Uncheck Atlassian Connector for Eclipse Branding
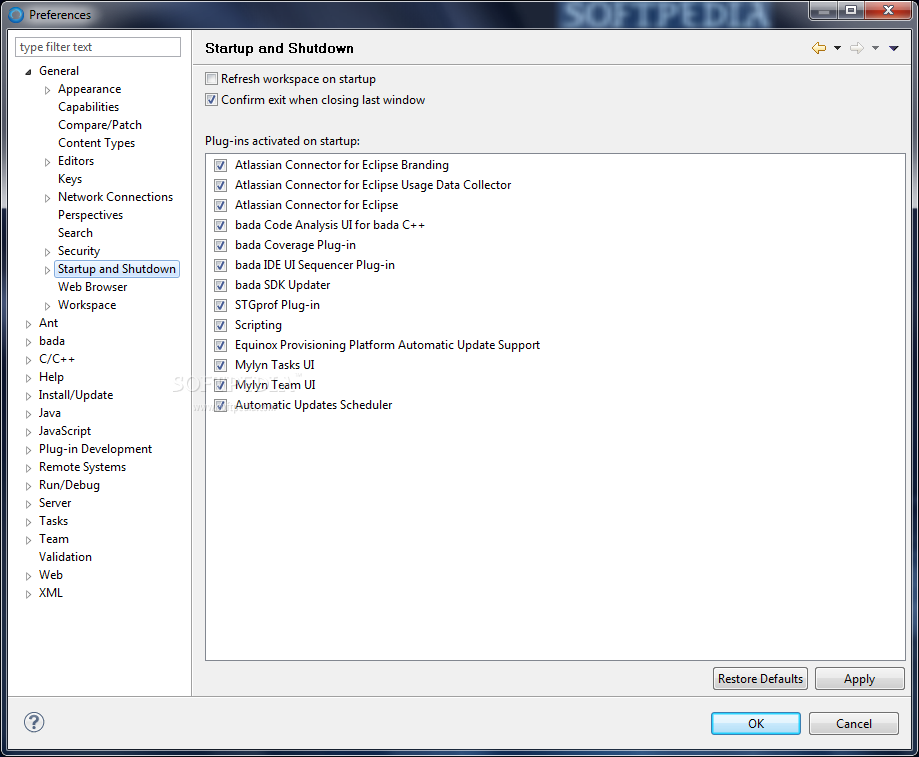This screenshot has height=757, width=919. 220,165
